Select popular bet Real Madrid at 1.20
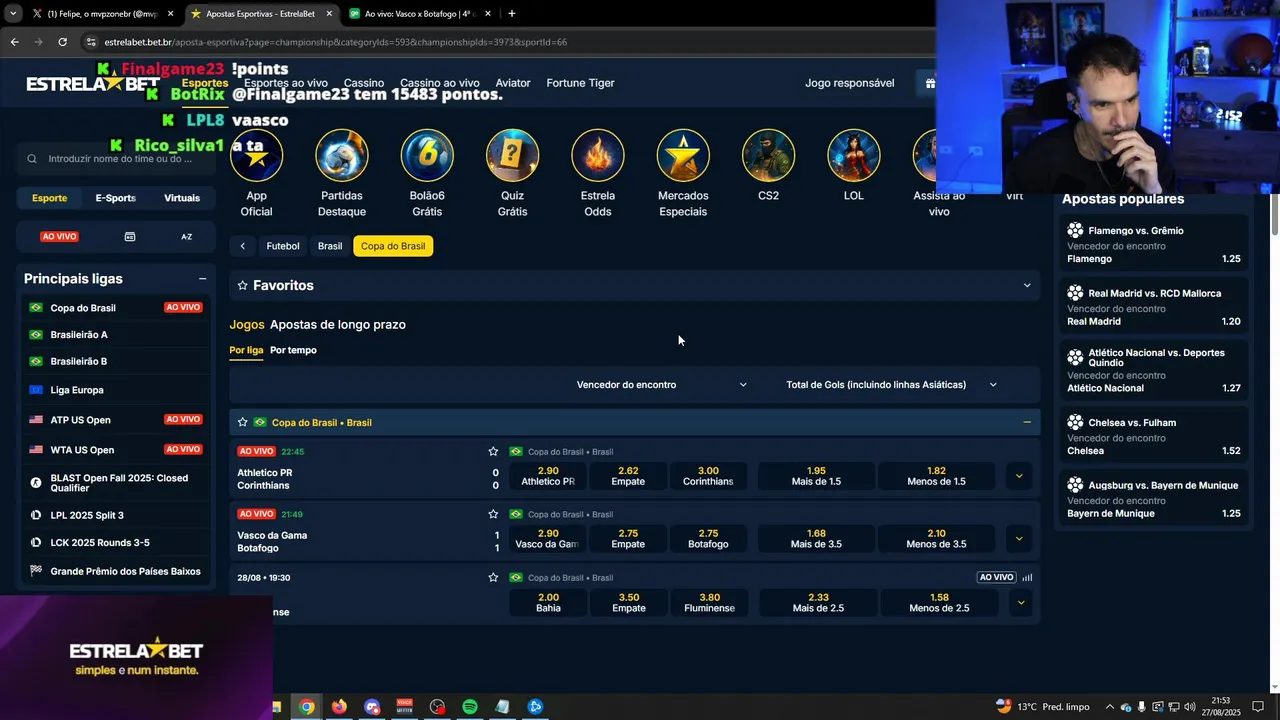 coord(1153,307)
